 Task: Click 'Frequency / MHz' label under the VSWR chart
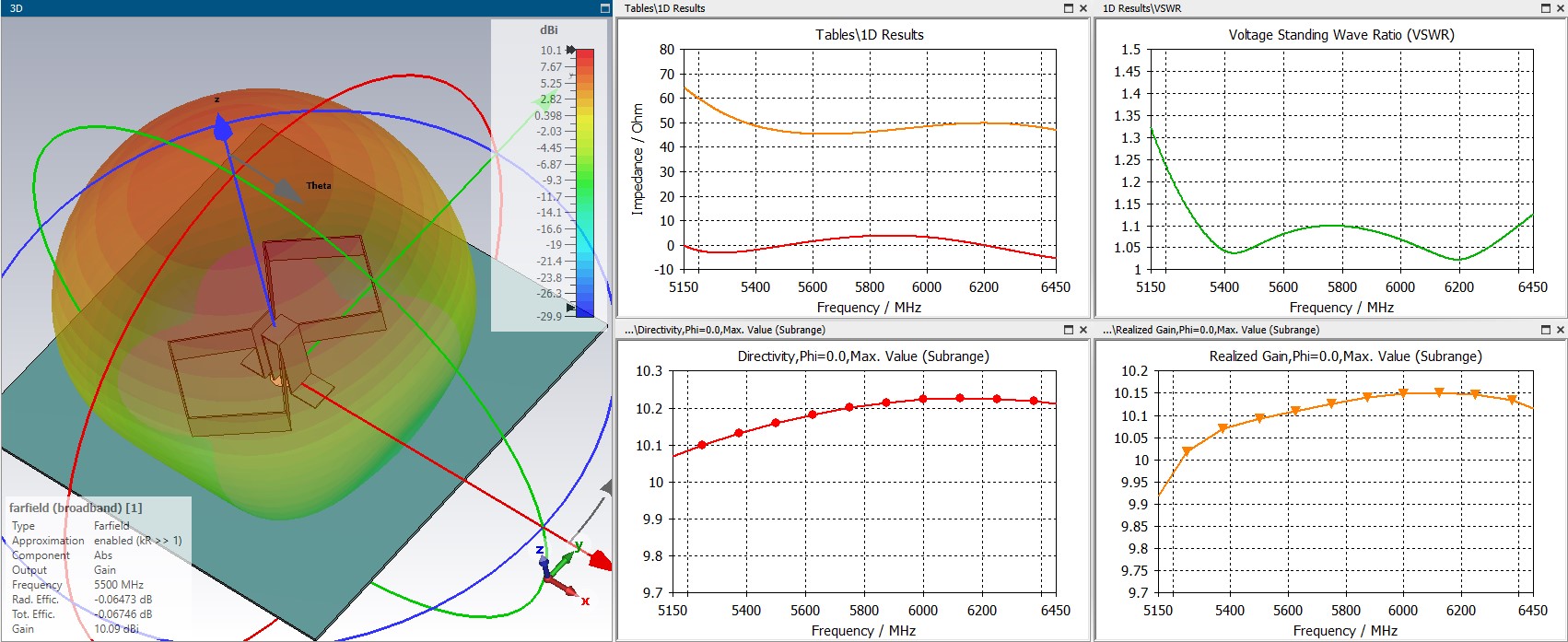click(x=1341, y=308)
